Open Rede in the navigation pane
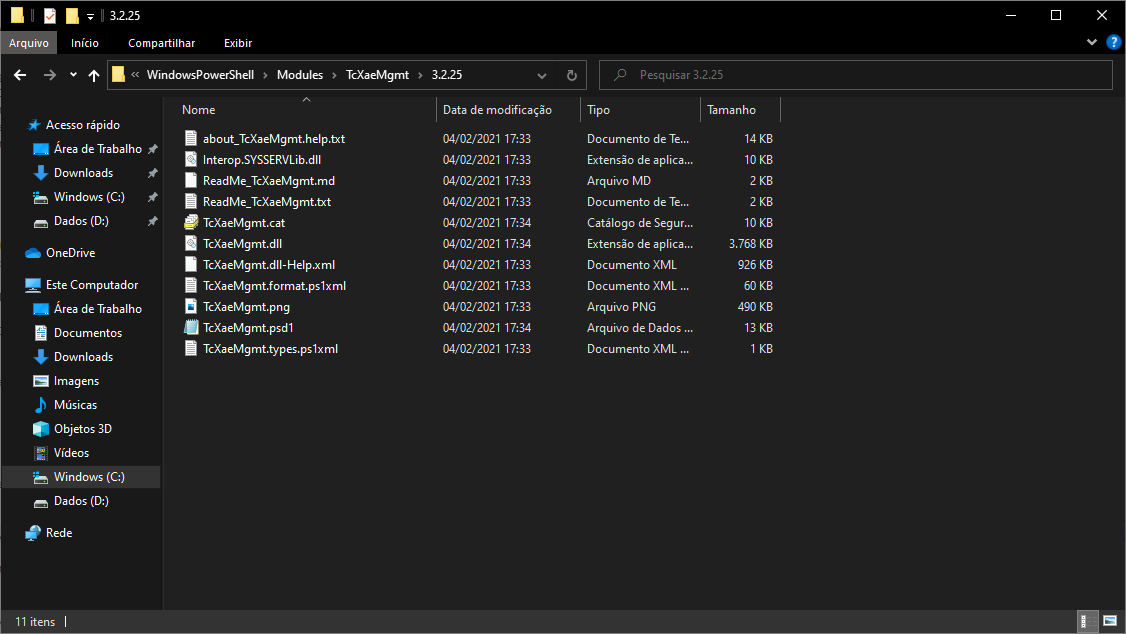The image size is (1126, 634). pos(59,533)
